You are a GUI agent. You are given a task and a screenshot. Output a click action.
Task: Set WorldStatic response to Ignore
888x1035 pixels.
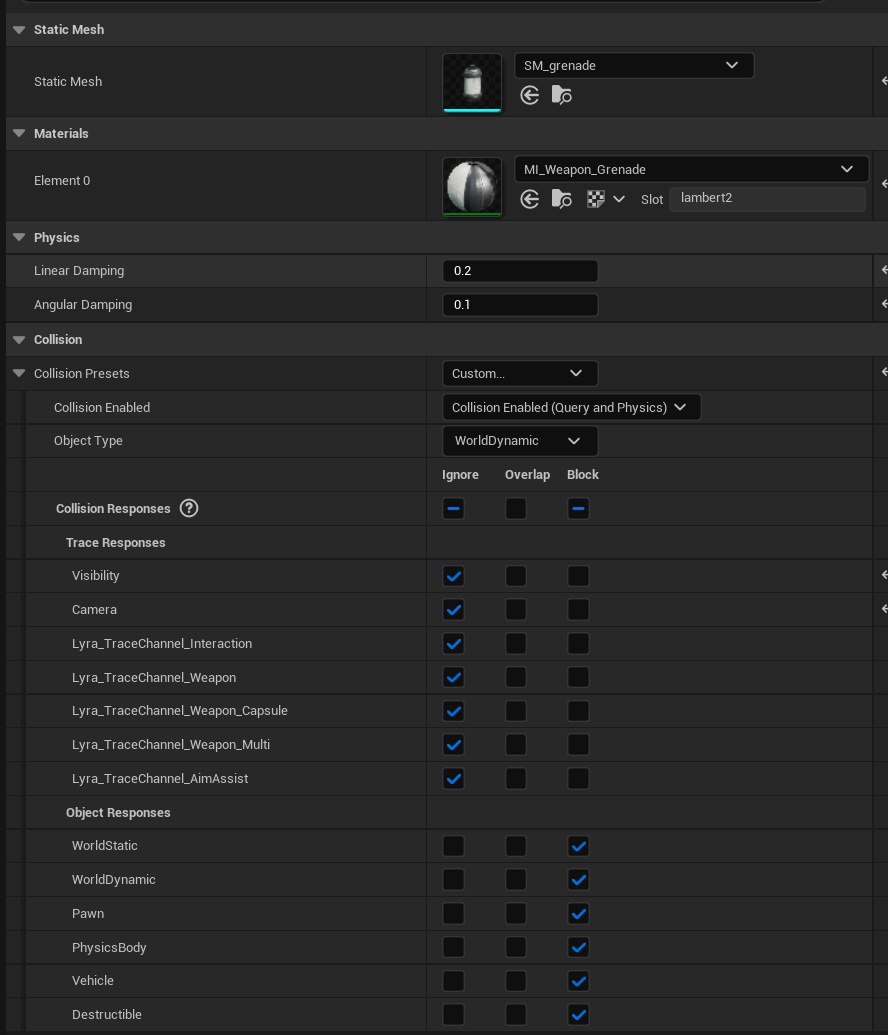click(453, 846)
